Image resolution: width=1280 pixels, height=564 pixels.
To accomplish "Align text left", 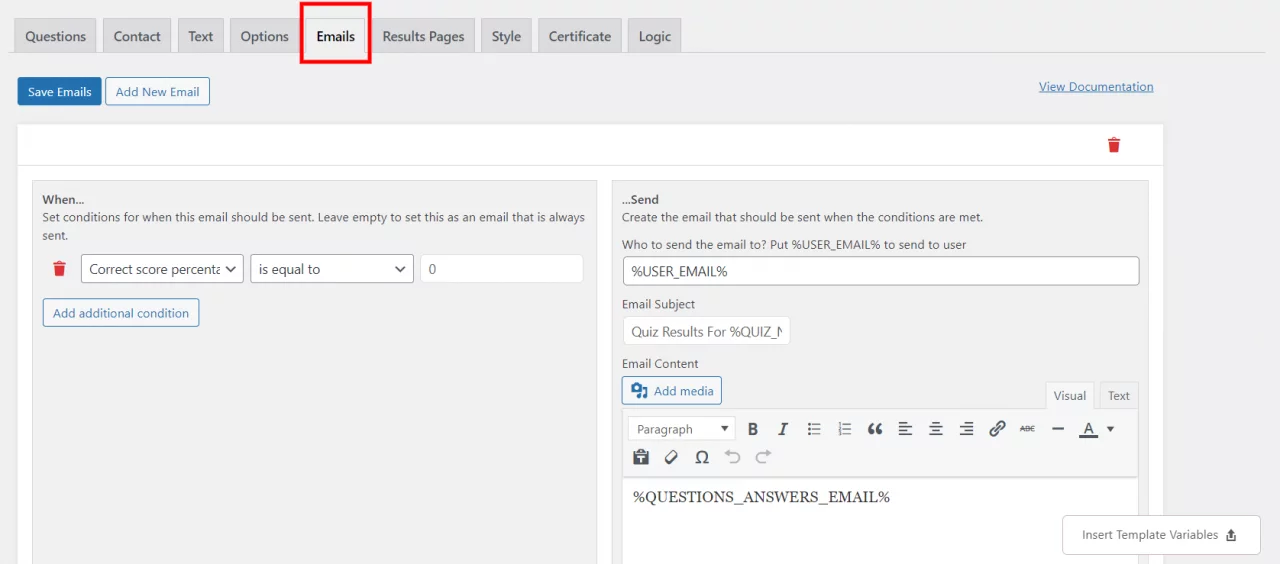I will pyautogui.click(x=905, y=429).
